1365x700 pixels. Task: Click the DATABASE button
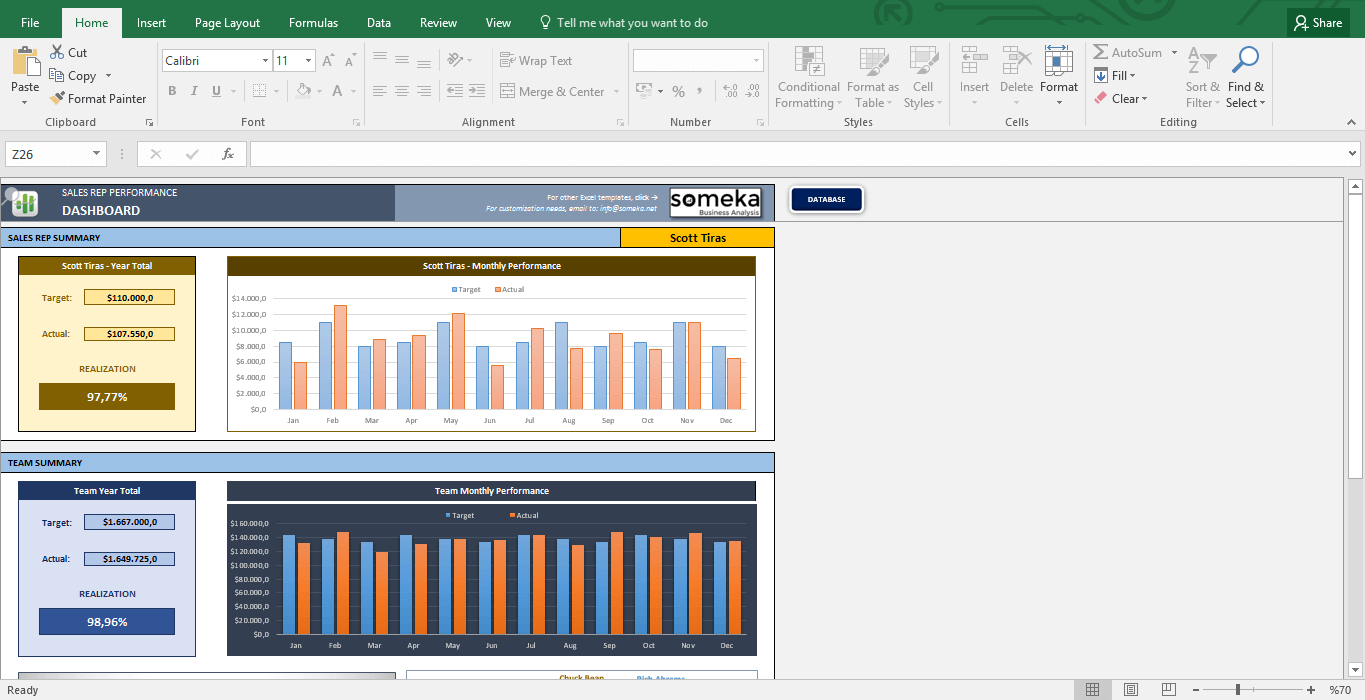pos(826,200)
